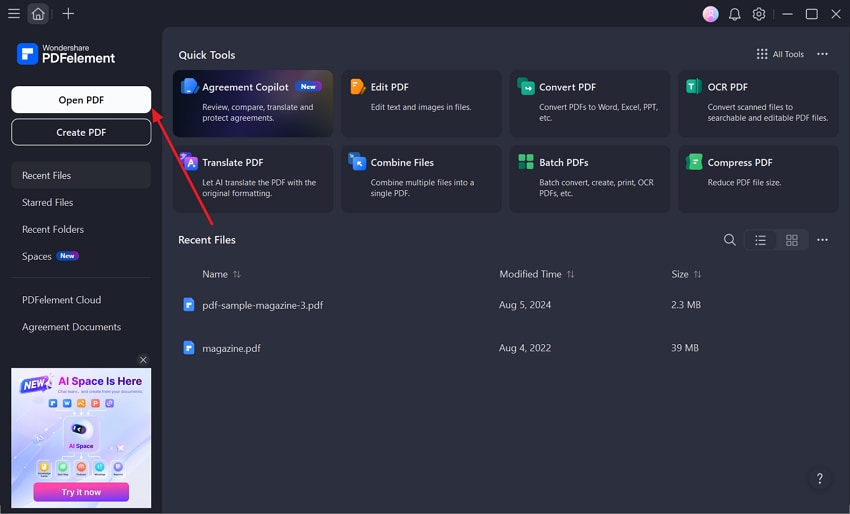850x514 pixels.
Task: Sort recent files by Name
Action: (221, 274)
